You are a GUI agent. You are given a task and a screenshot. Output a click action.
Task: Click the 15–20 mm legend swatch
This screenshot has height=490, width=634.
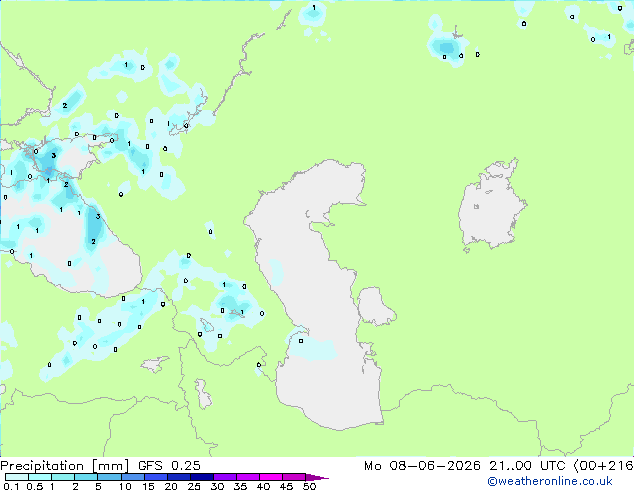pyautogui.click(x=155, y=477)
